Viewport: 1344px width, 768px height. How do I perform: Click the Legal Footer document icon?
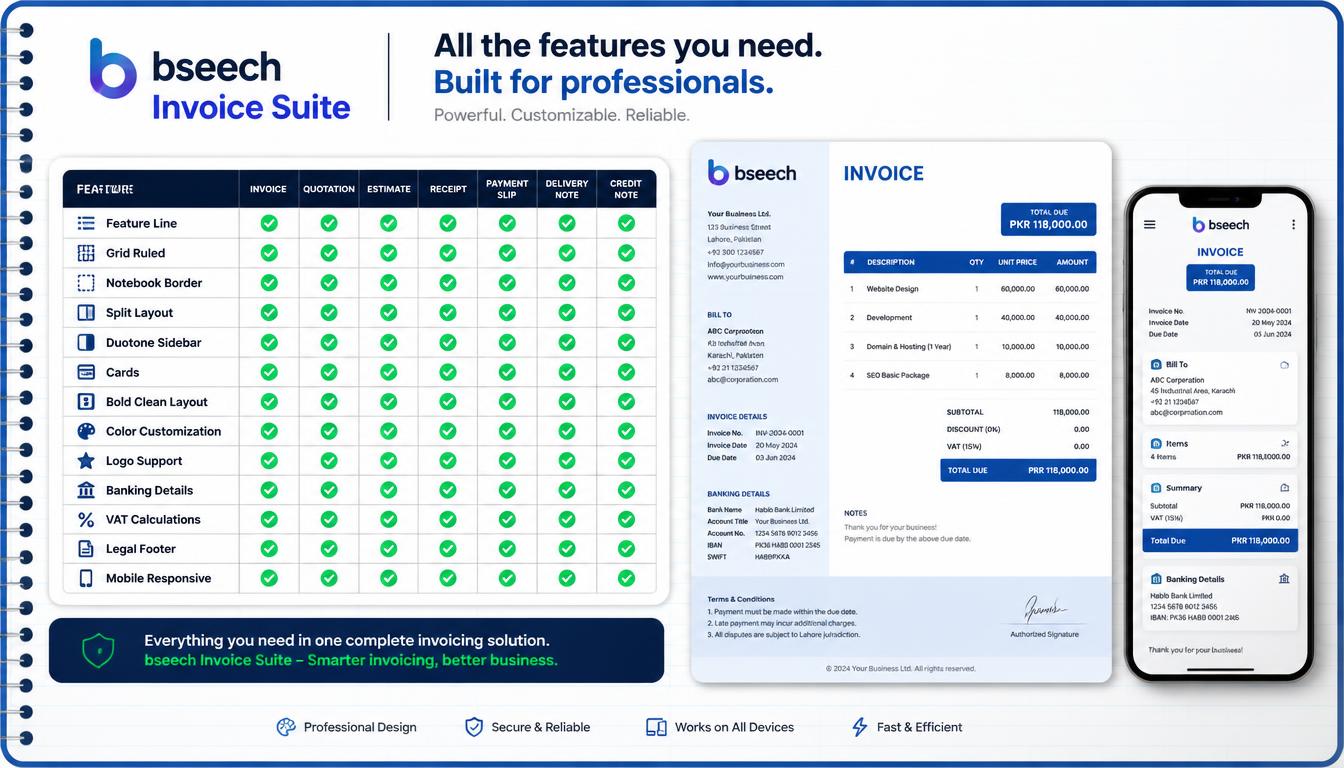(x=86, y=549)
